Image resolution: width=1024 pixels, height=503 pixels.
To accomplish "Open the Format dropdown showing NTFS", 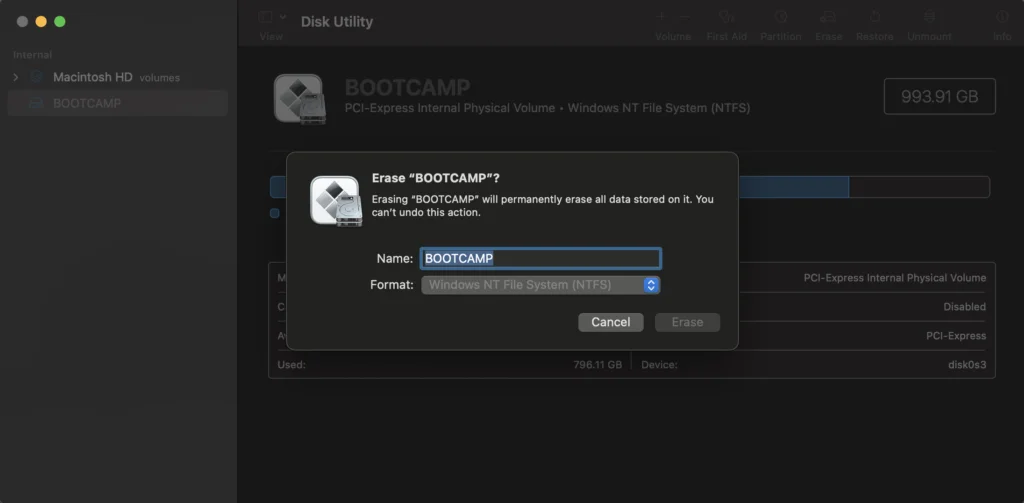I will click(x=541, y=285).
